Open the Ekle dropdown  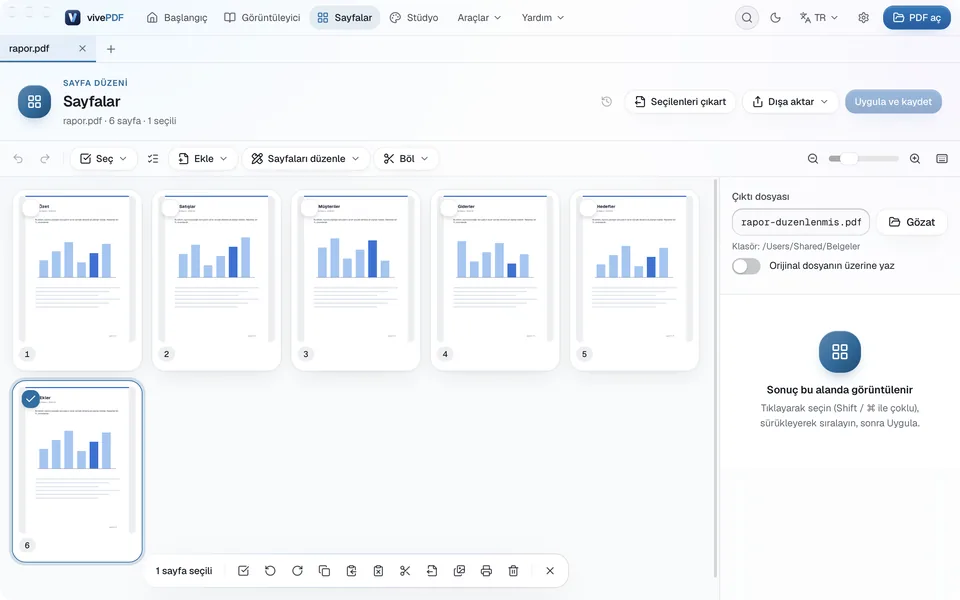(203, 159)
